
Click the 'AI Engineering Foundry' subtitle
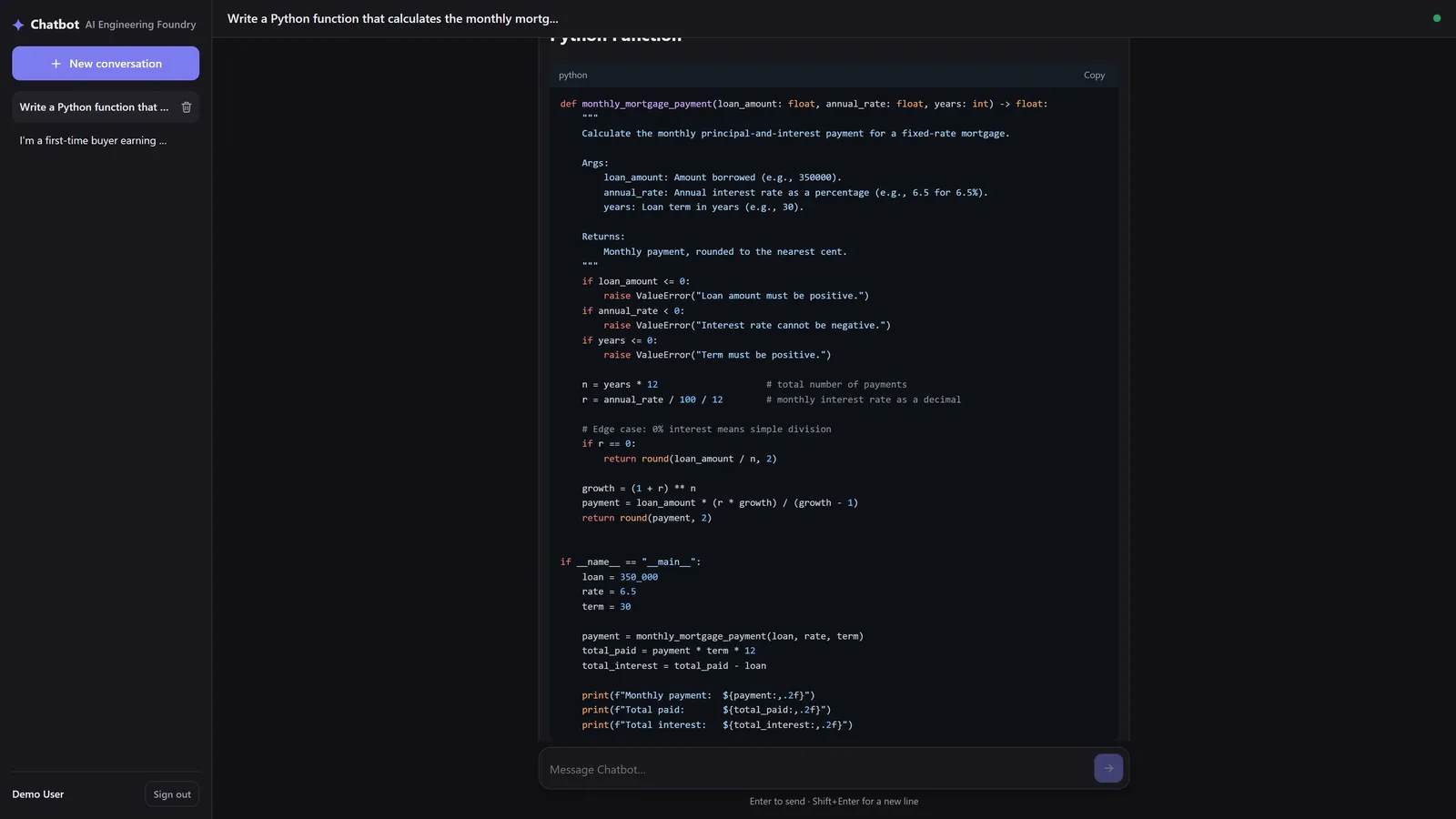coord(140,25)
